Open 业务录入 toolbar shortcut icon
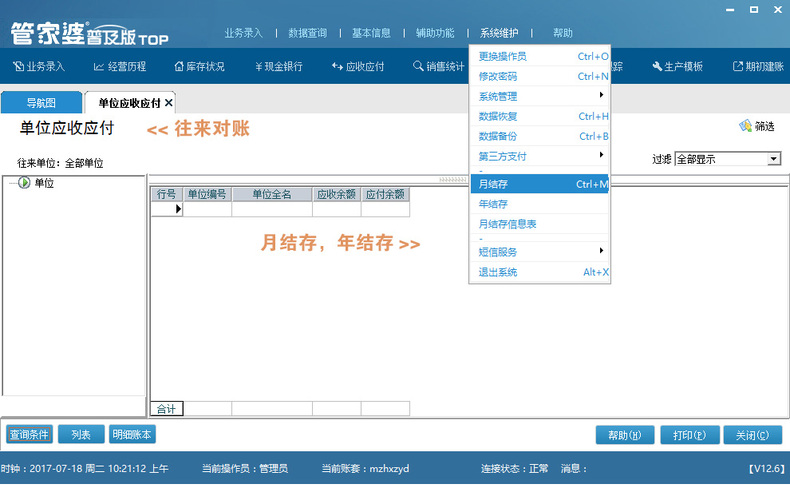 coord(18,66)
